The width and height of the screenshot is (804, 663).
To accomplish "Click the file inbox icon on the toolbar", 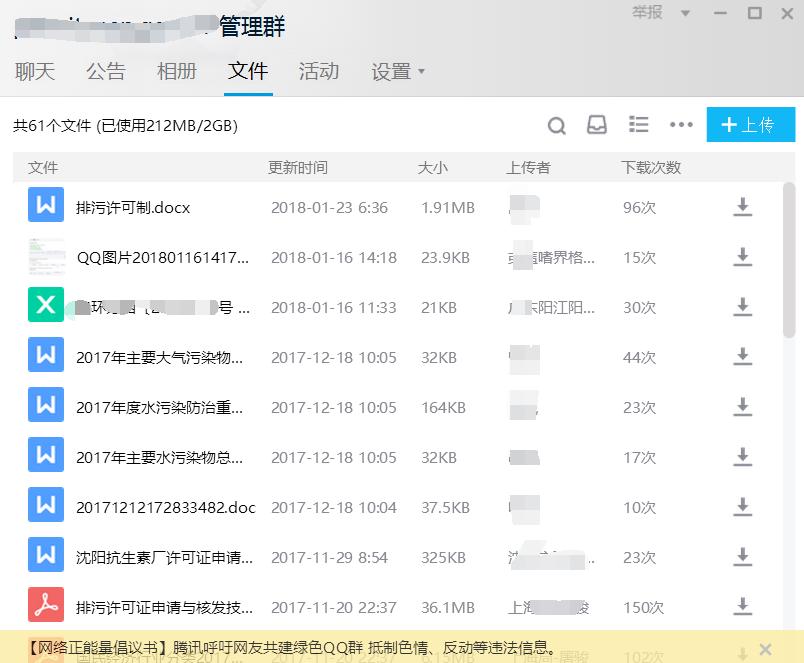I will click(598, 125).
